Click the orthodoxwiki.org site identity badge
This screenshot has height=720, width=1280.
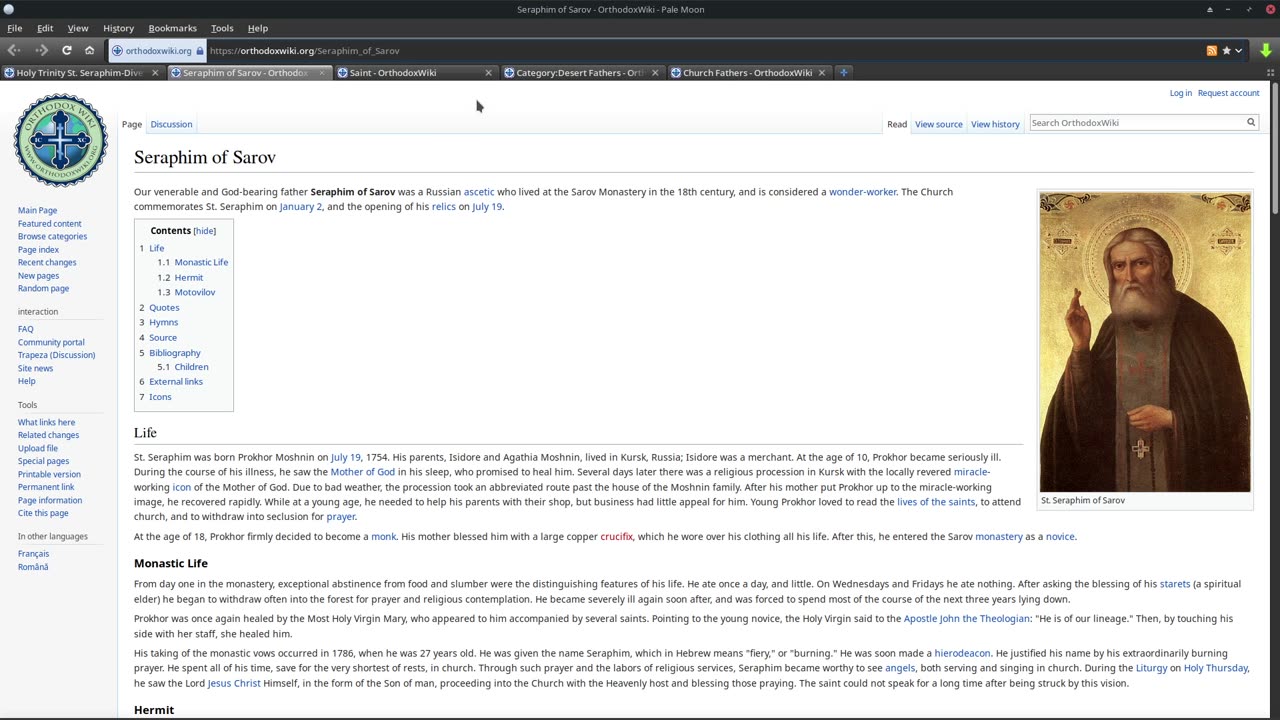pyautogui.click(x=157, y=50)
